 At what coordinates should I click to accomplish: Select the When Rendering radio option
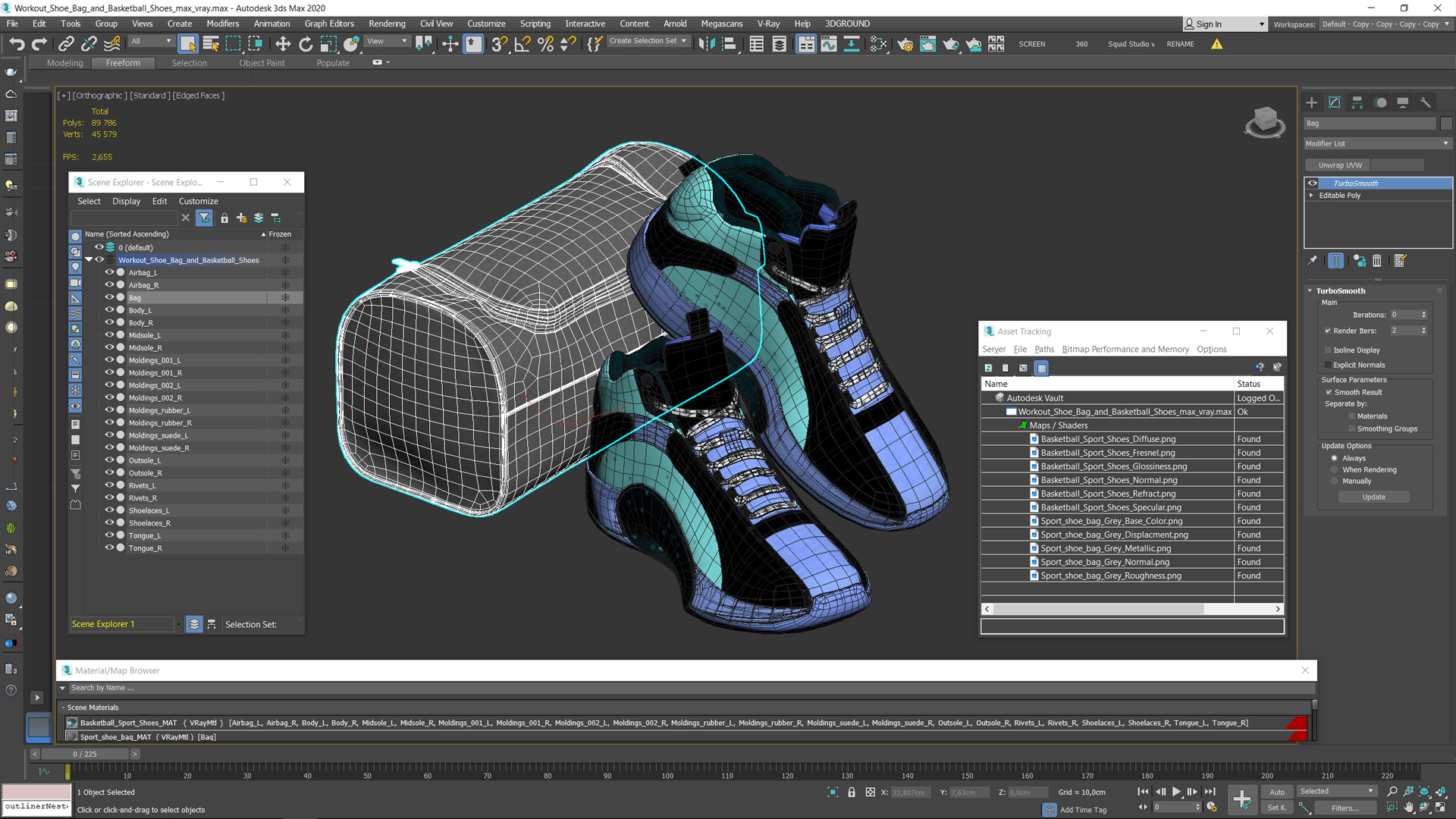pyautogui.click(x=1335, y=469)
